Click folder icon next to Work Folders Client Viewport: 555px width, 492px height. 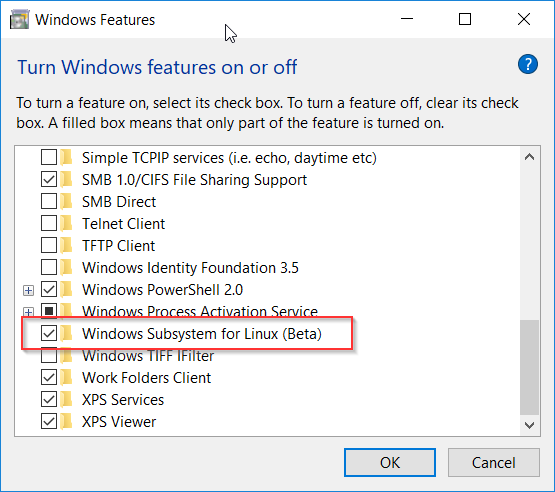[66, 378]
